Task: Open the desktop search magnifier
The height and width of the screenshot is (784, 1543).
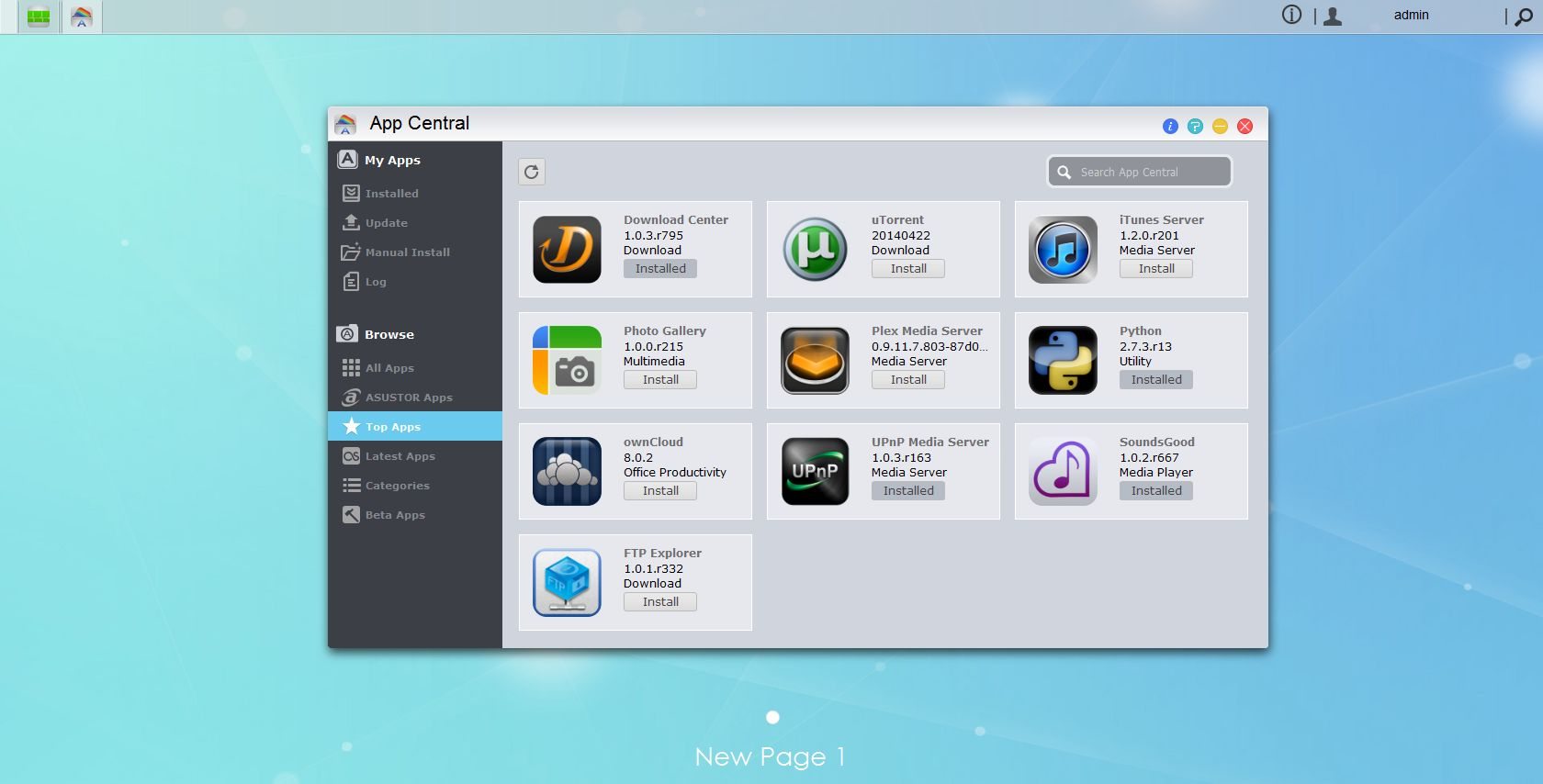Action: coord(1524,17)
